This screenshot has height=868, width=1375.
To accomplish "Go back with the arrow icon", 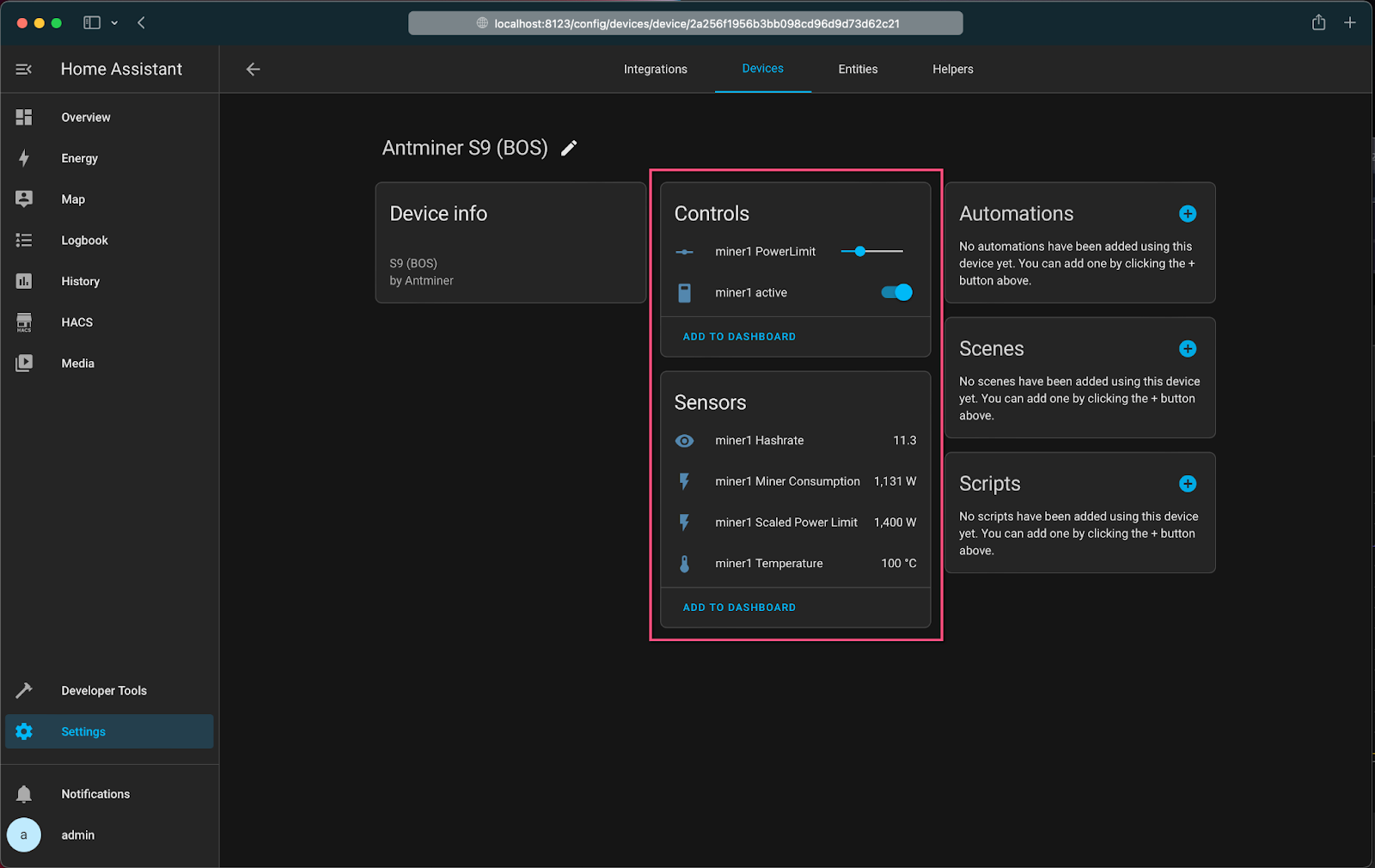I will [253, 69].
